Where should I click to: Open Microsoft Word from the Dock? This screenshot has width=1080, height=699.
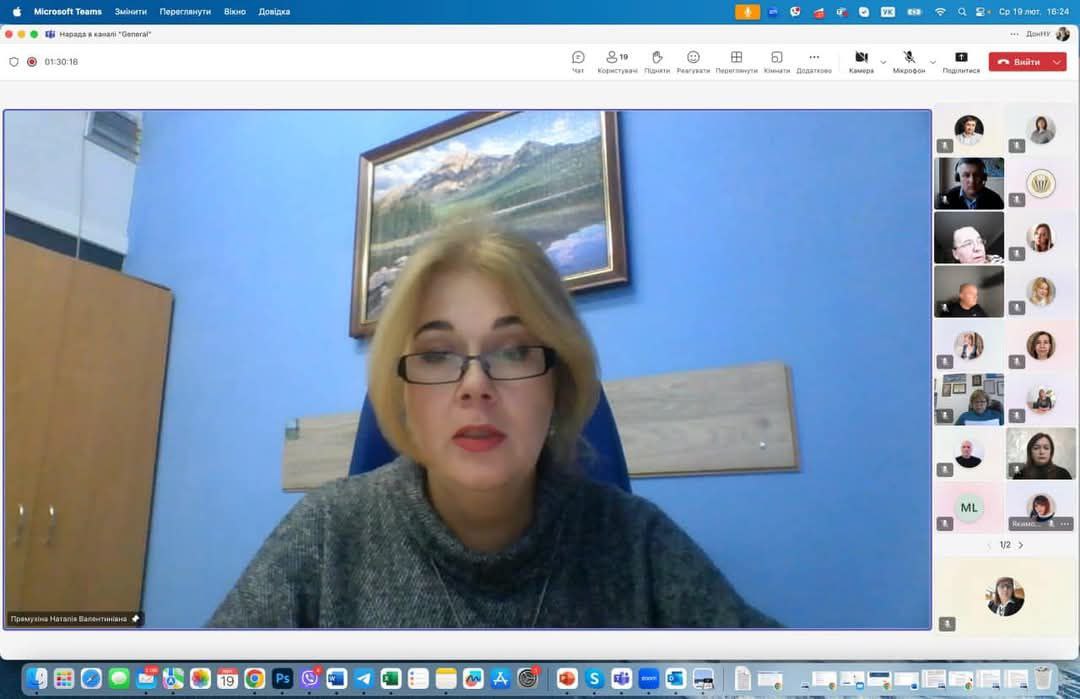(x=336, y=679)
